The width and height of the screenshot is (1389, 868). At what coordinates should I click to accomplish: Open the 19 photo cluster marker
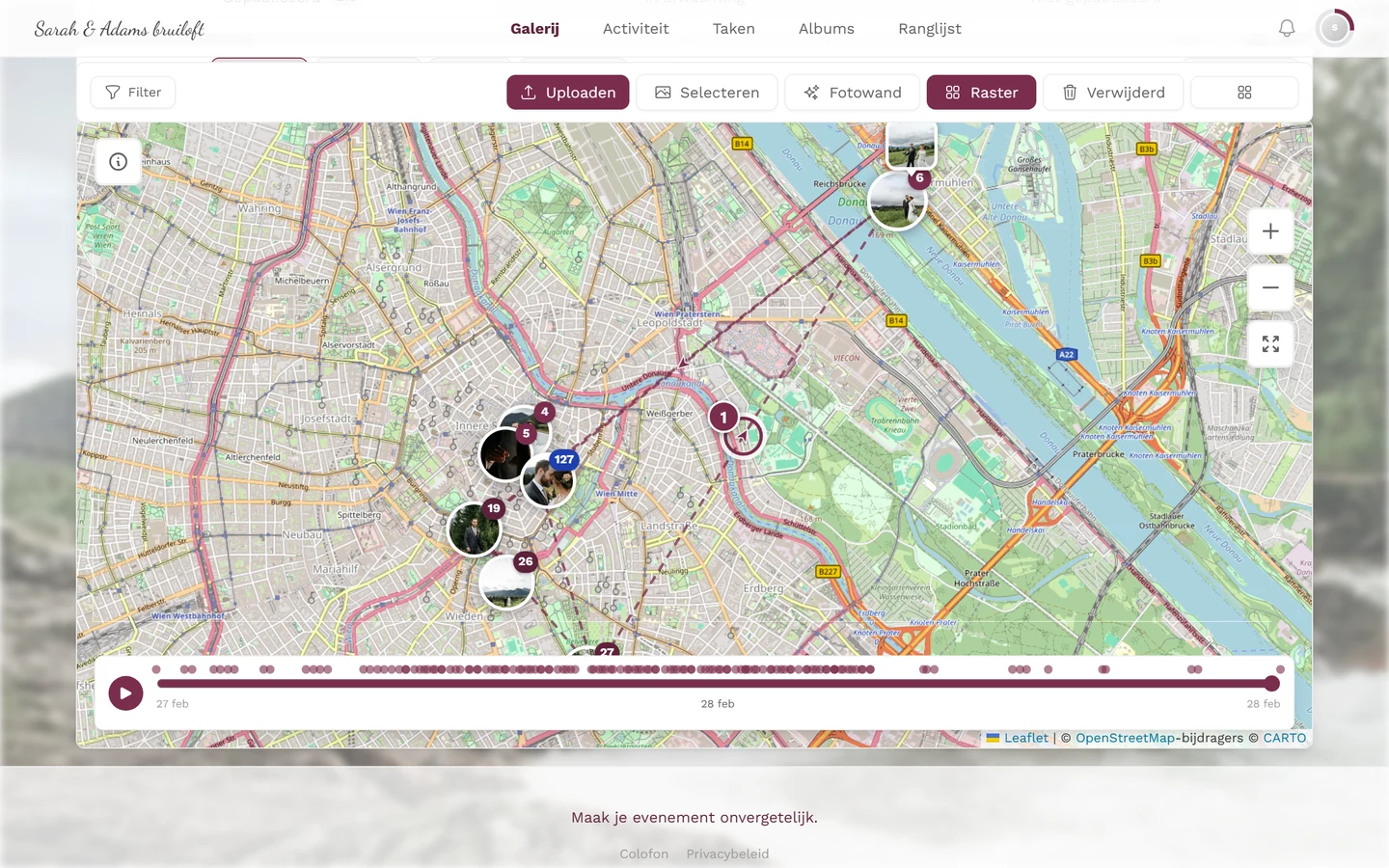click(476, 528)
